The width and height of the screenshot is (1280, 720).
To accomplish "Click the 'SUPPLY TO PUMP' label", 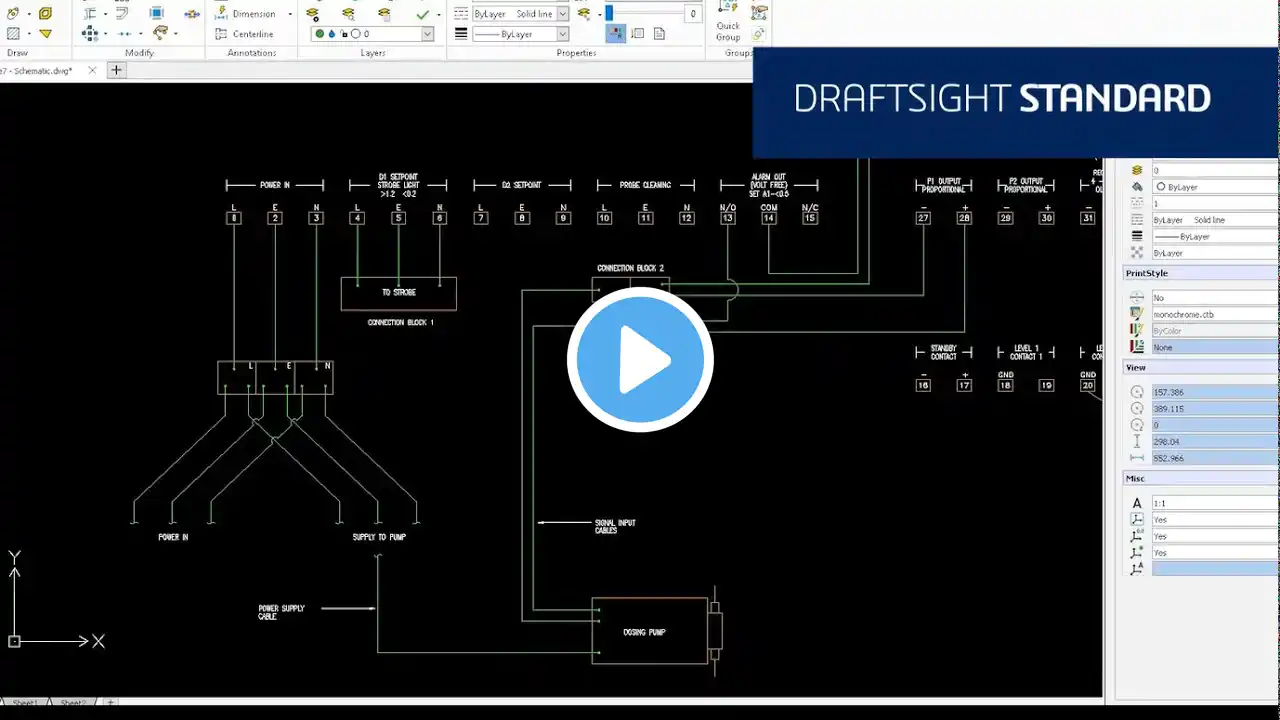I will (379, 537).
